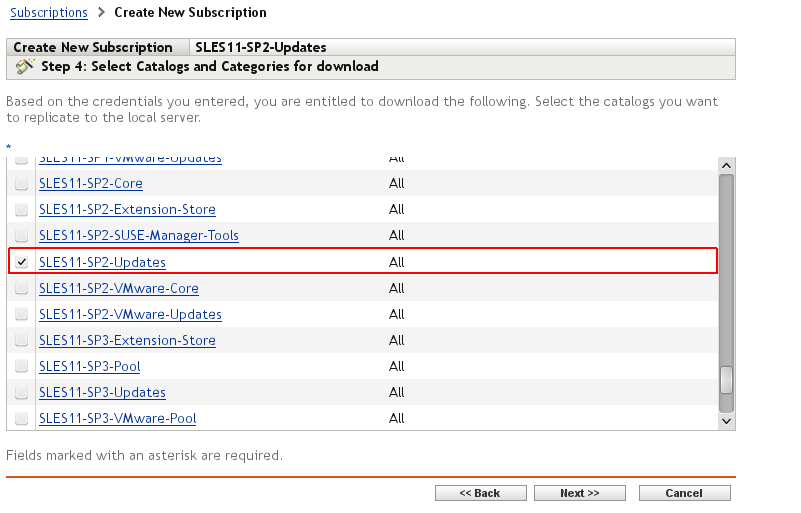The image size is (801, 513).
Task: Select the SLES11-SP3-Updates checkbox
Action: coord(22,392)
